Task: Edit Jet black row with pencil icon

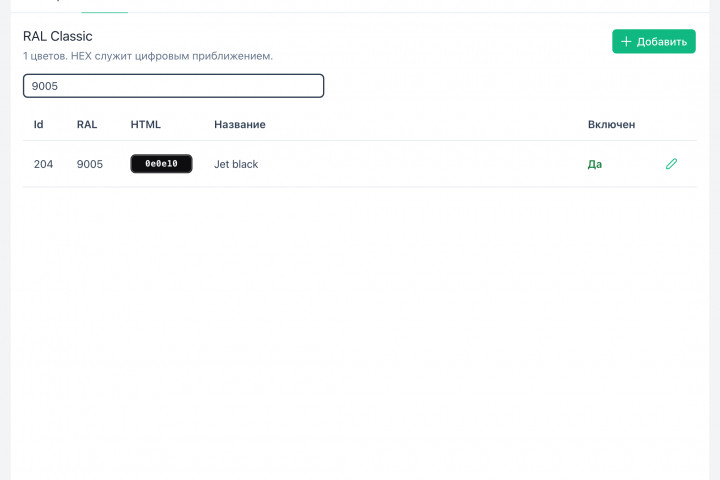Action: click(x=671, y=164)
